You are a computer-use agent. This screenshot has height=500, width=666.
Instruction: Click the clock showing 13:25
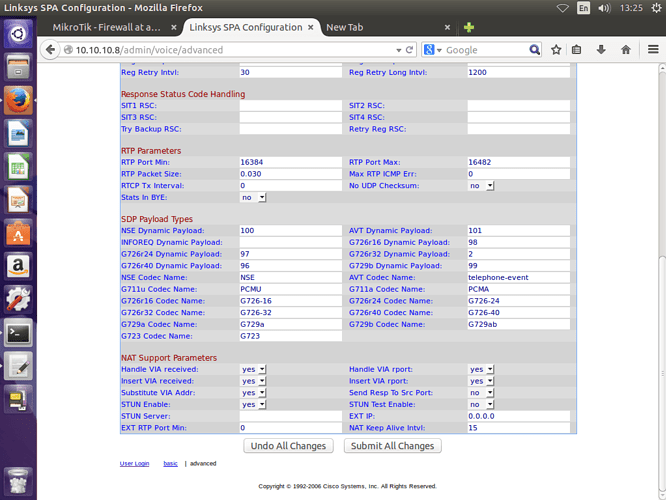click(631, 8)
